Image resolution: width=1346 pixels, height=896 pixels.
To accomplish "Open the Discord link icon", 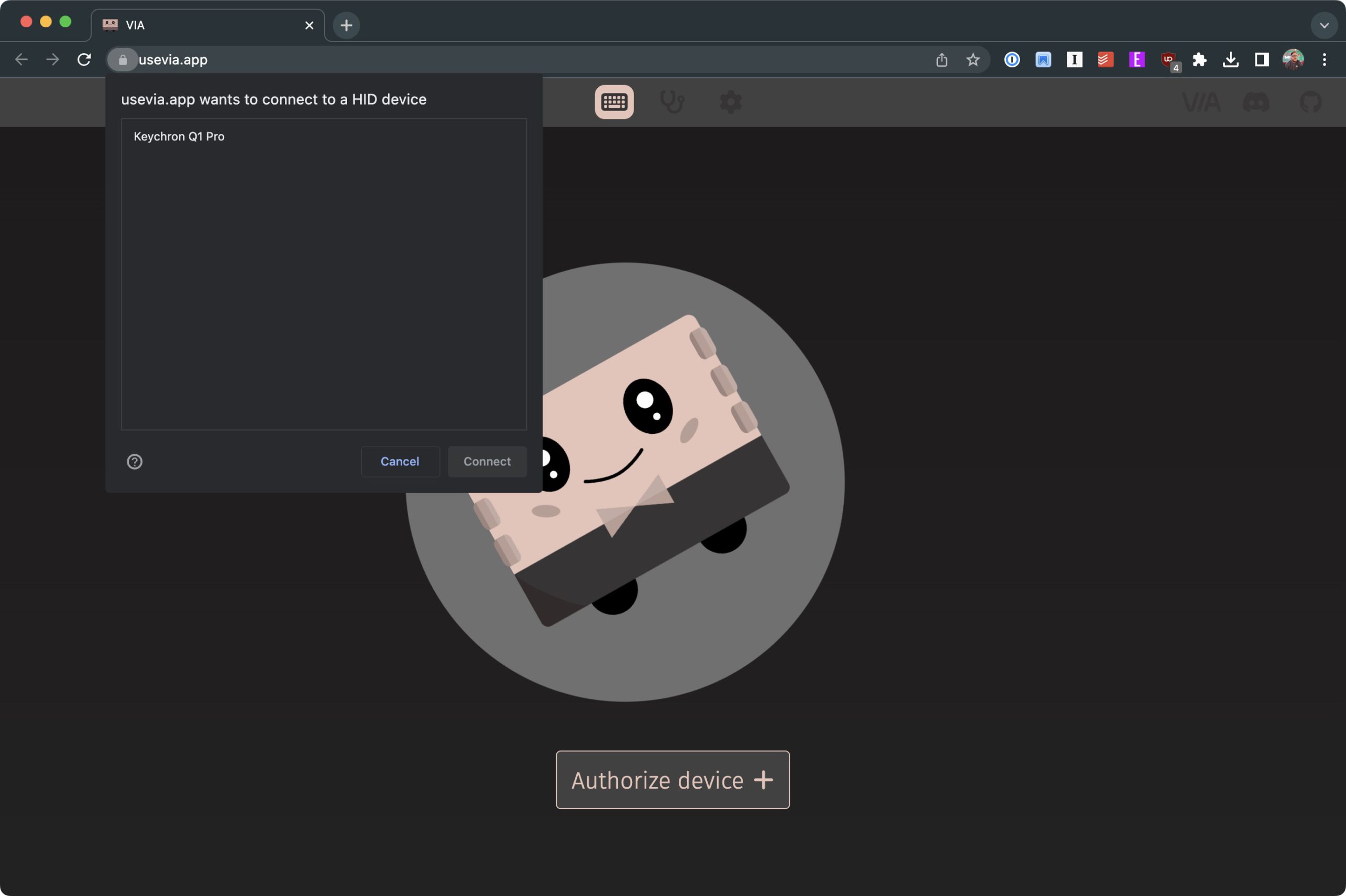I will [1256, 103].
